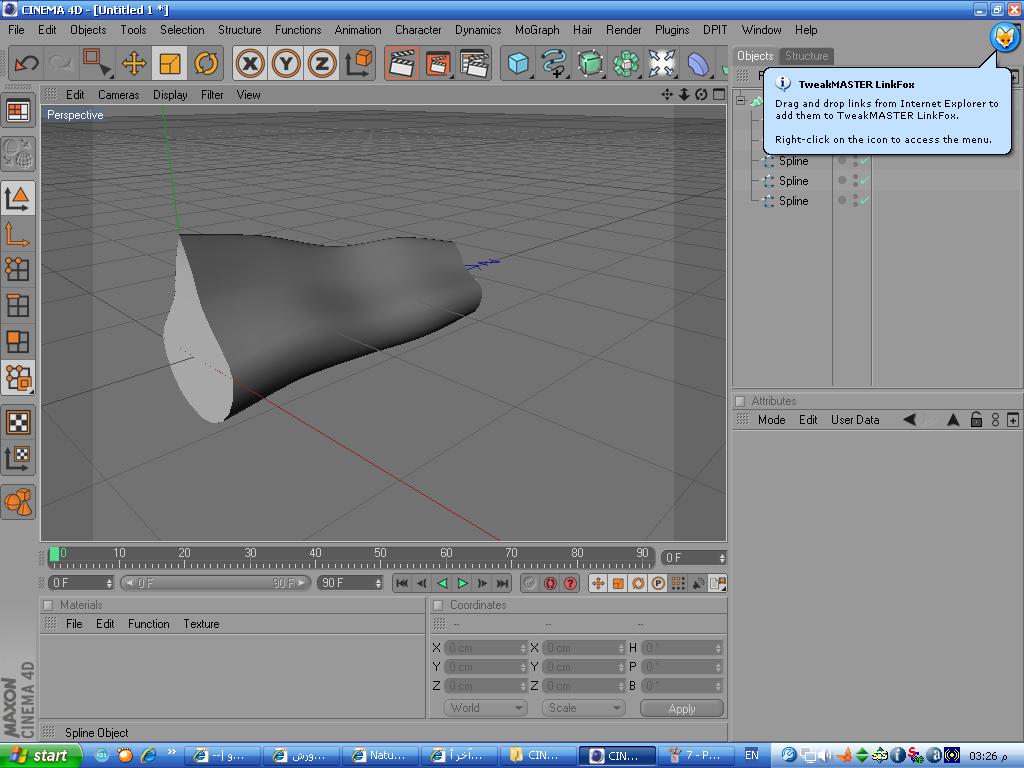Select Object Axis tool in left palette

(x=18, y=233)
